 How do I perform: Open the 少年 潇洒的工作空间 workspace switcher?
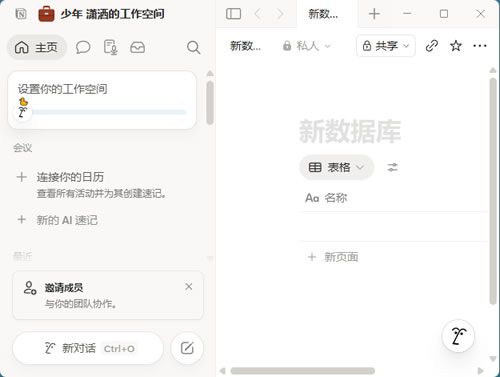(x=112, y=14)
